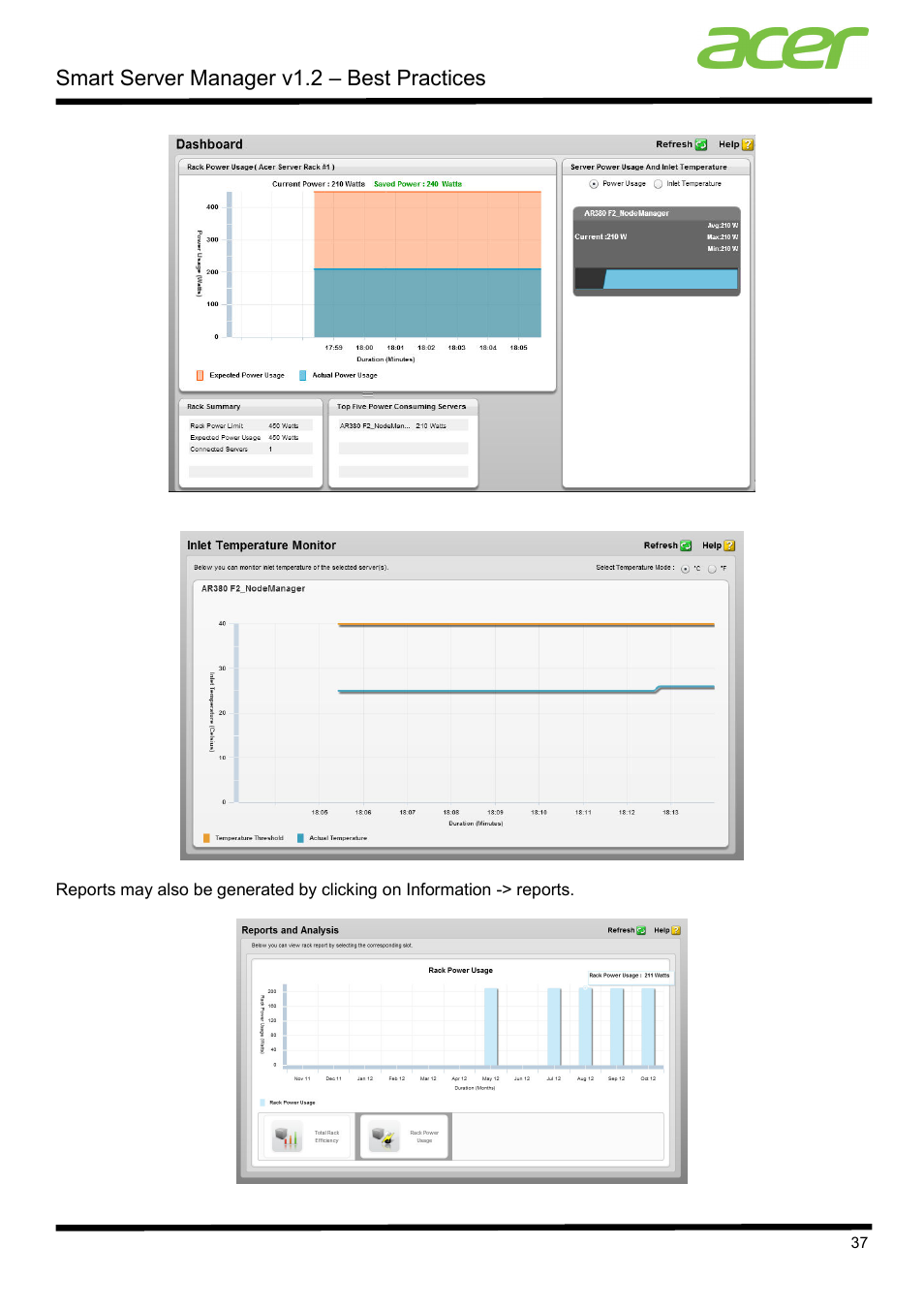Click the Actual Temperature legend swatch

point(300,838)
